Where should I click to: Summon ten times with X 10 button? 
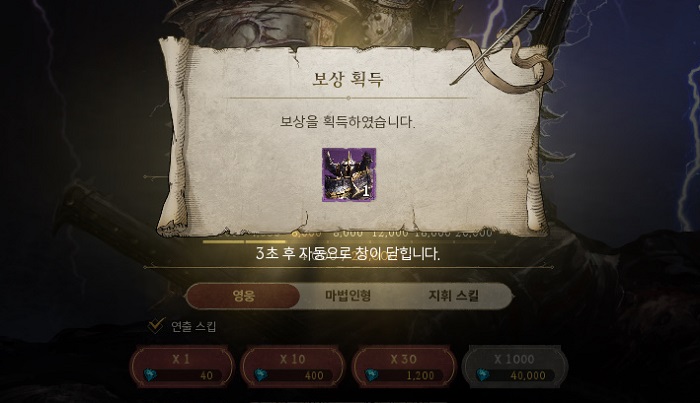(x=293, y=367)
